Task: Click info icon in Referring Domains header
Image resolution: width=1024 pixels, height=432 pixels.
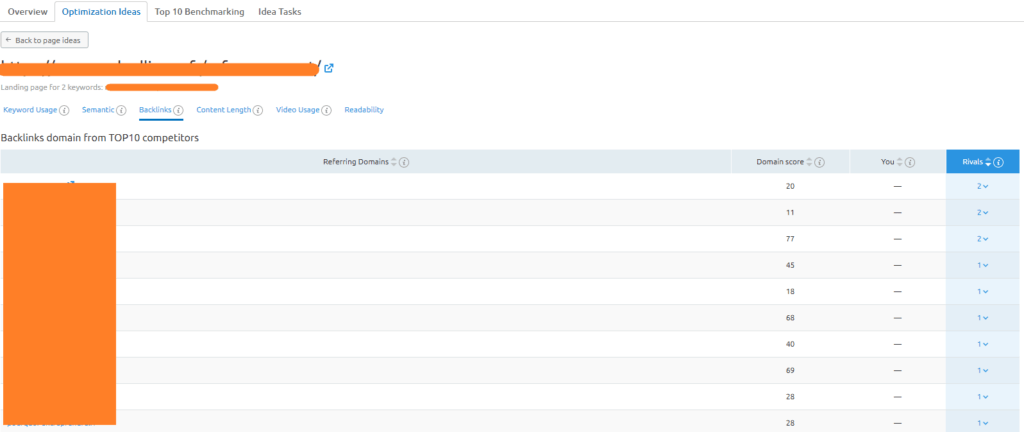Action: (x=404, y=162)
